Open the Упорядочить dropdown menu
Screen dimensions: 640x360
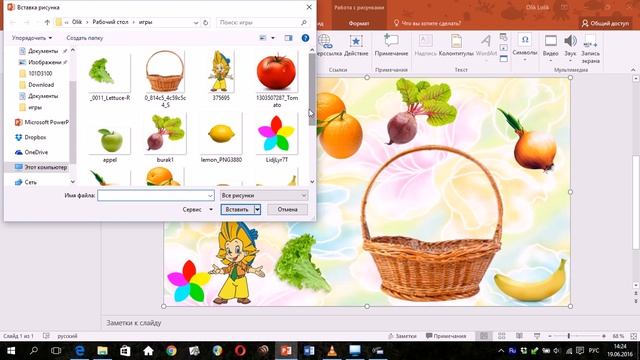click(x=32, y=38)
